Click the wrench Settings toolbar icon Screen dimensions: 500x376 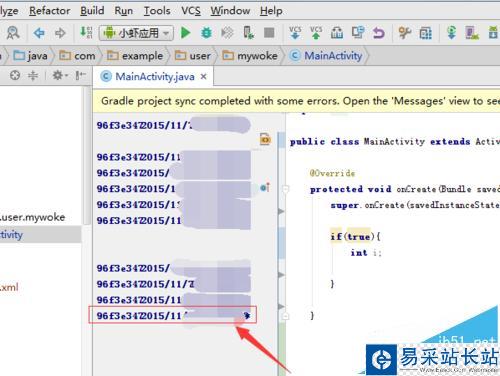coord(404,33)
